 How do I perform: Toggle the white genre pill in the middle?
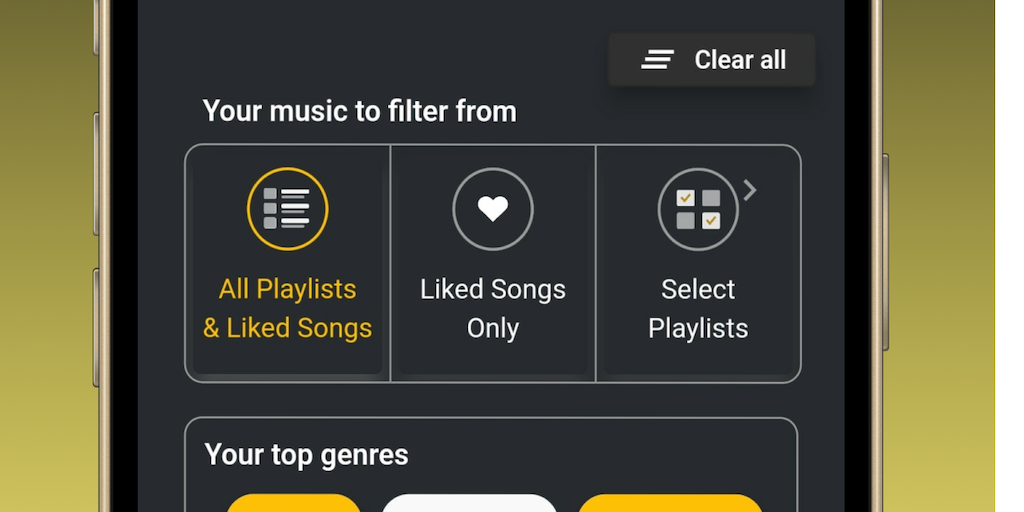(x=469, y=503)
